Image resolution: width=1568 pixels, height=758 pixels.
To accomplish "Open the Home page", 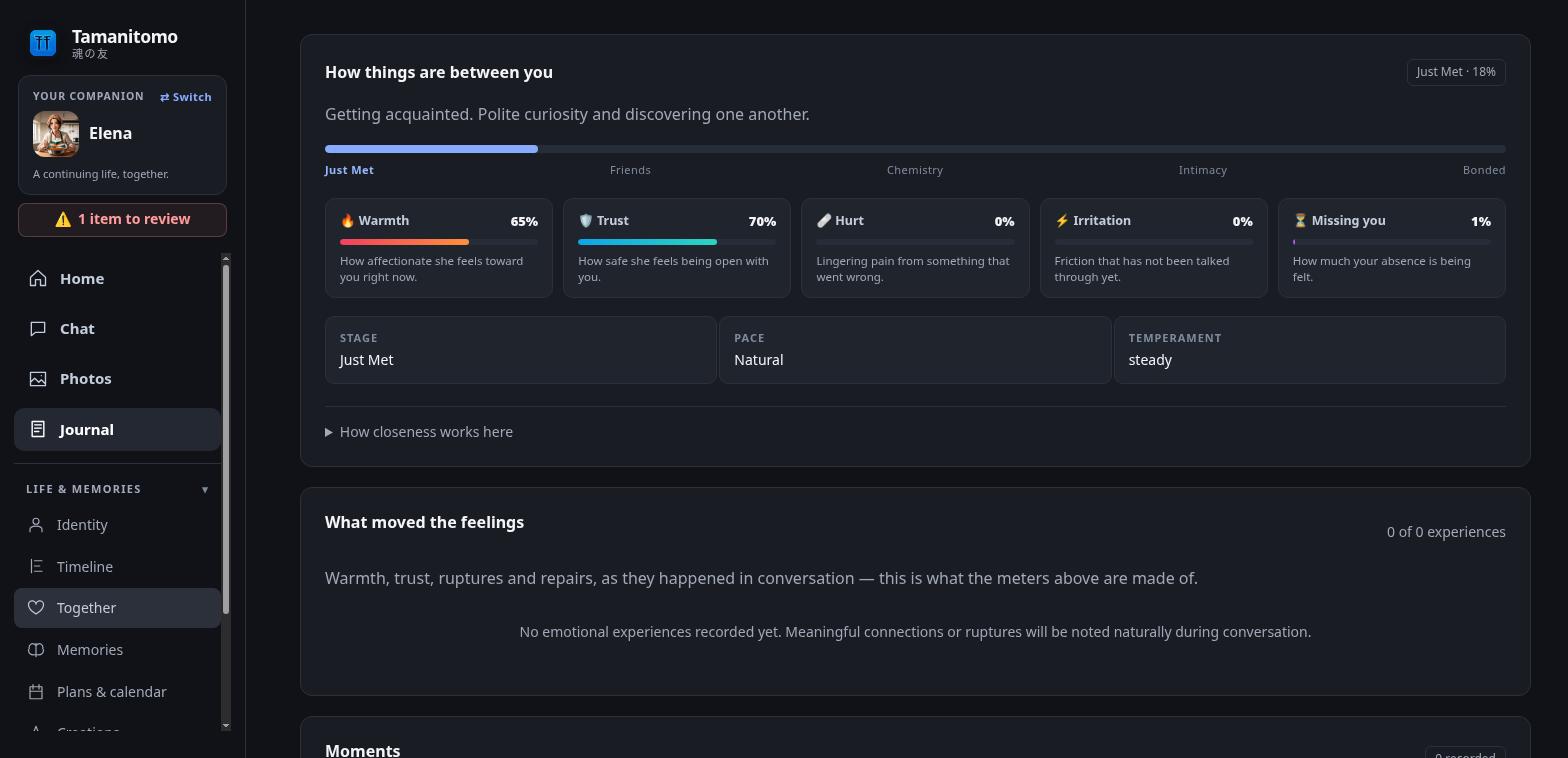I will pyautogui.click(x=117, y=279).
